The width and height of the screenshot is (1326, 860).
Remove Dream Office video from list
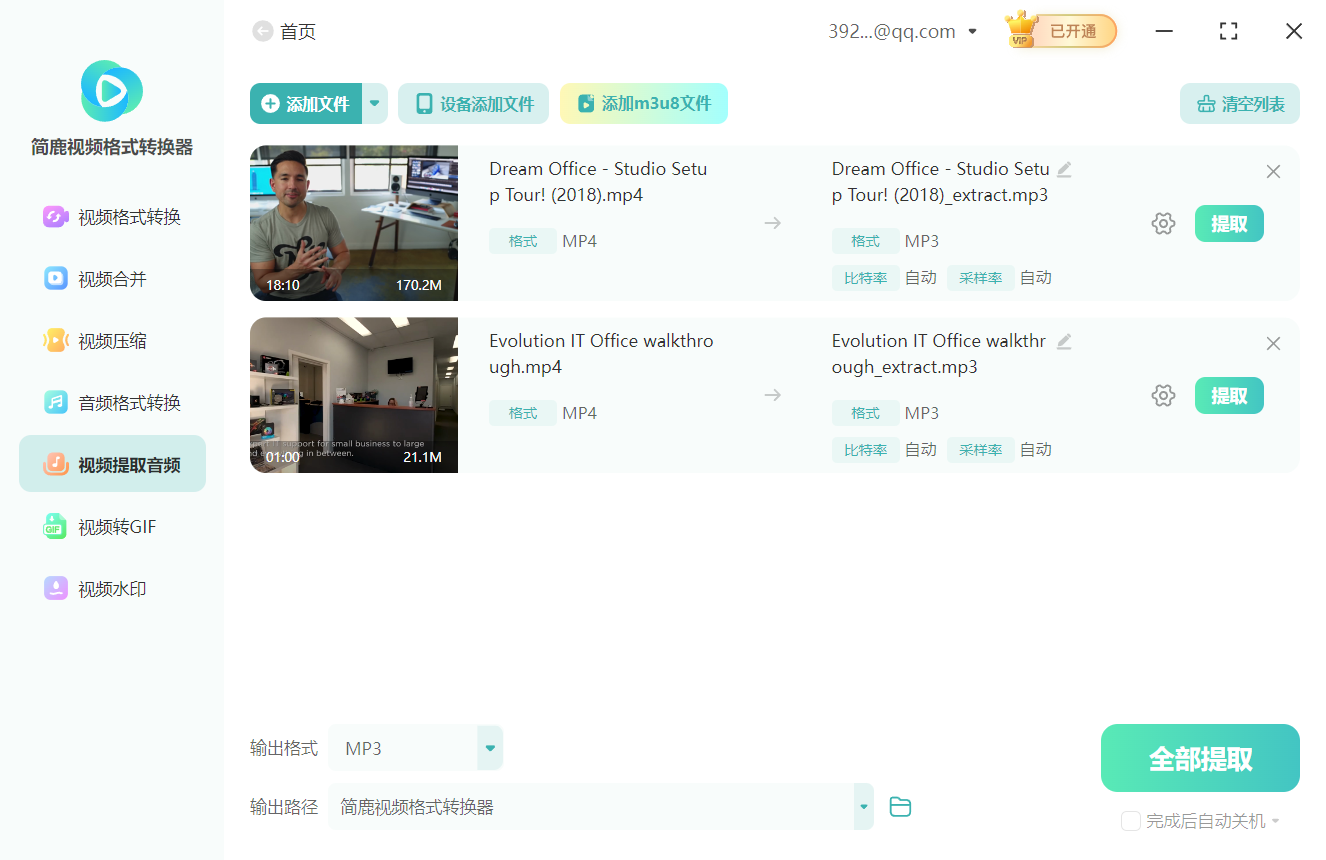(1273, 172)
